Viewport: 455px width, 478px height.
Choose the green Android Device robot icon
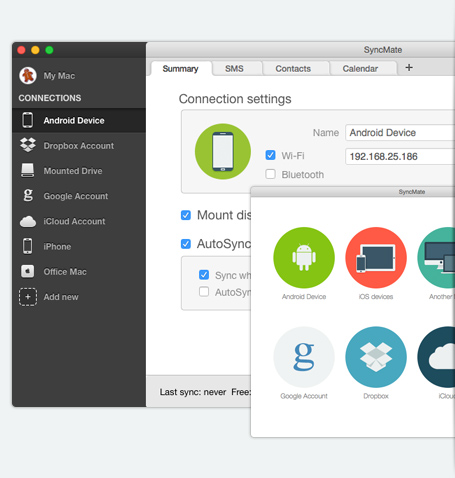[304, 258]
